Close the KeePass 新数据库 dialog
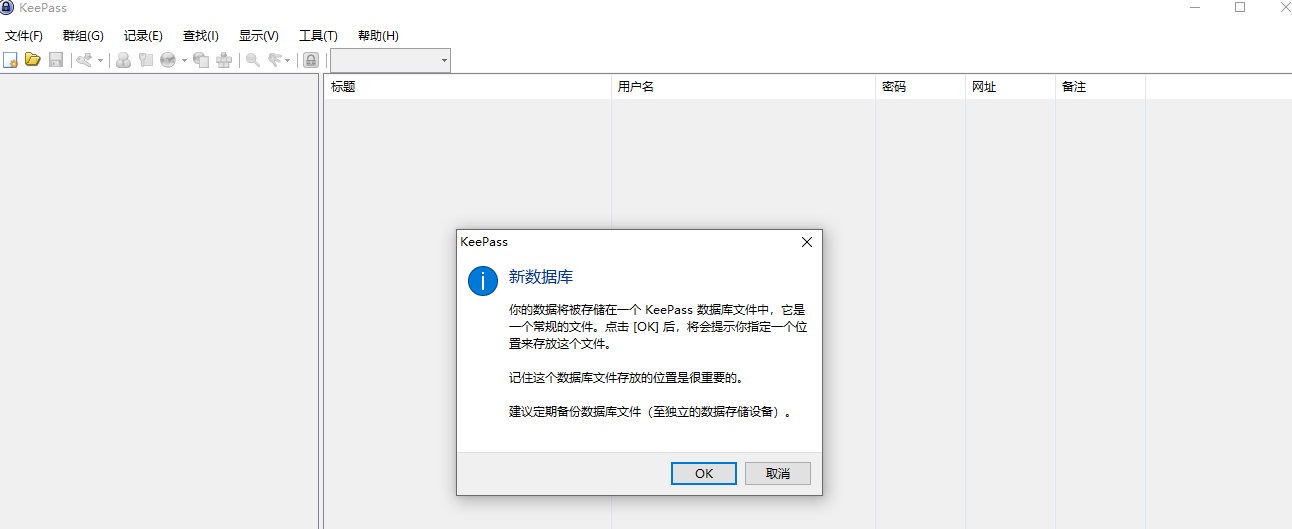 [807, 242]
